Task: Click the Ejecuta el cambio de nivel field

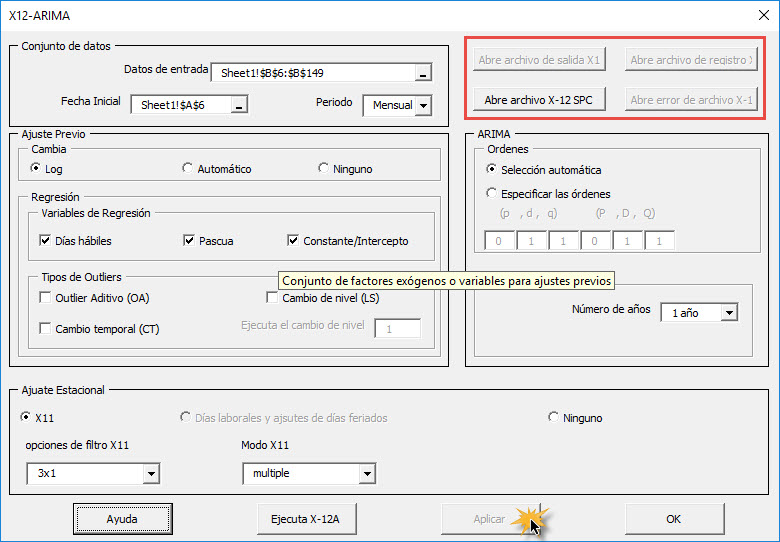Action: (397, 329)
